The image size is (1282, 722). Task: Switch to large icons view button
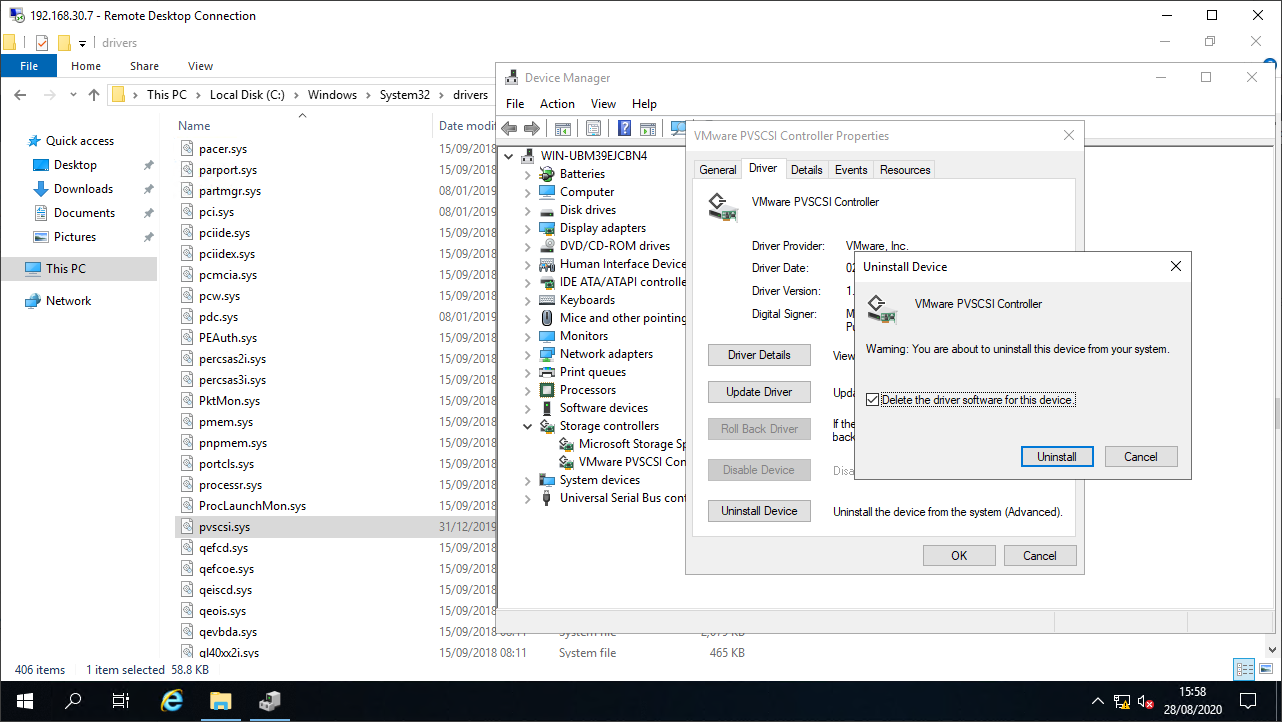(x=1266, y=669)
